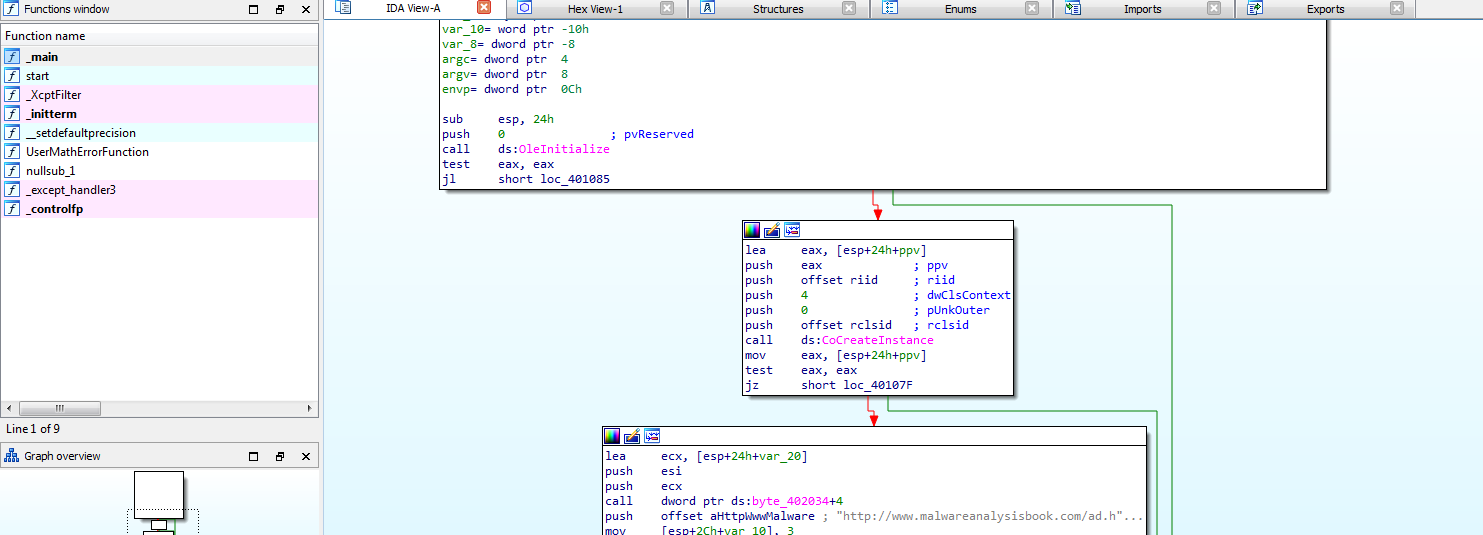This screenshot has height=535, width=1483.
Task: Click the IDA View-A tab icon
Action: (343, 8)
